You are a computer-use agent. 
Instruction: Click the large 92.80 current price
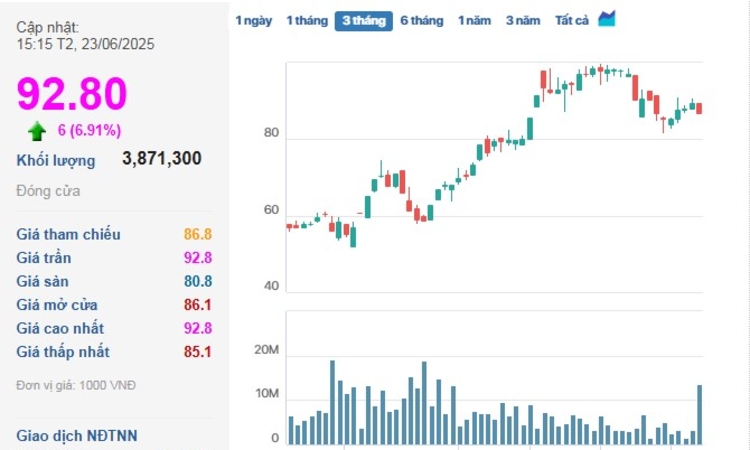(72, 94)
